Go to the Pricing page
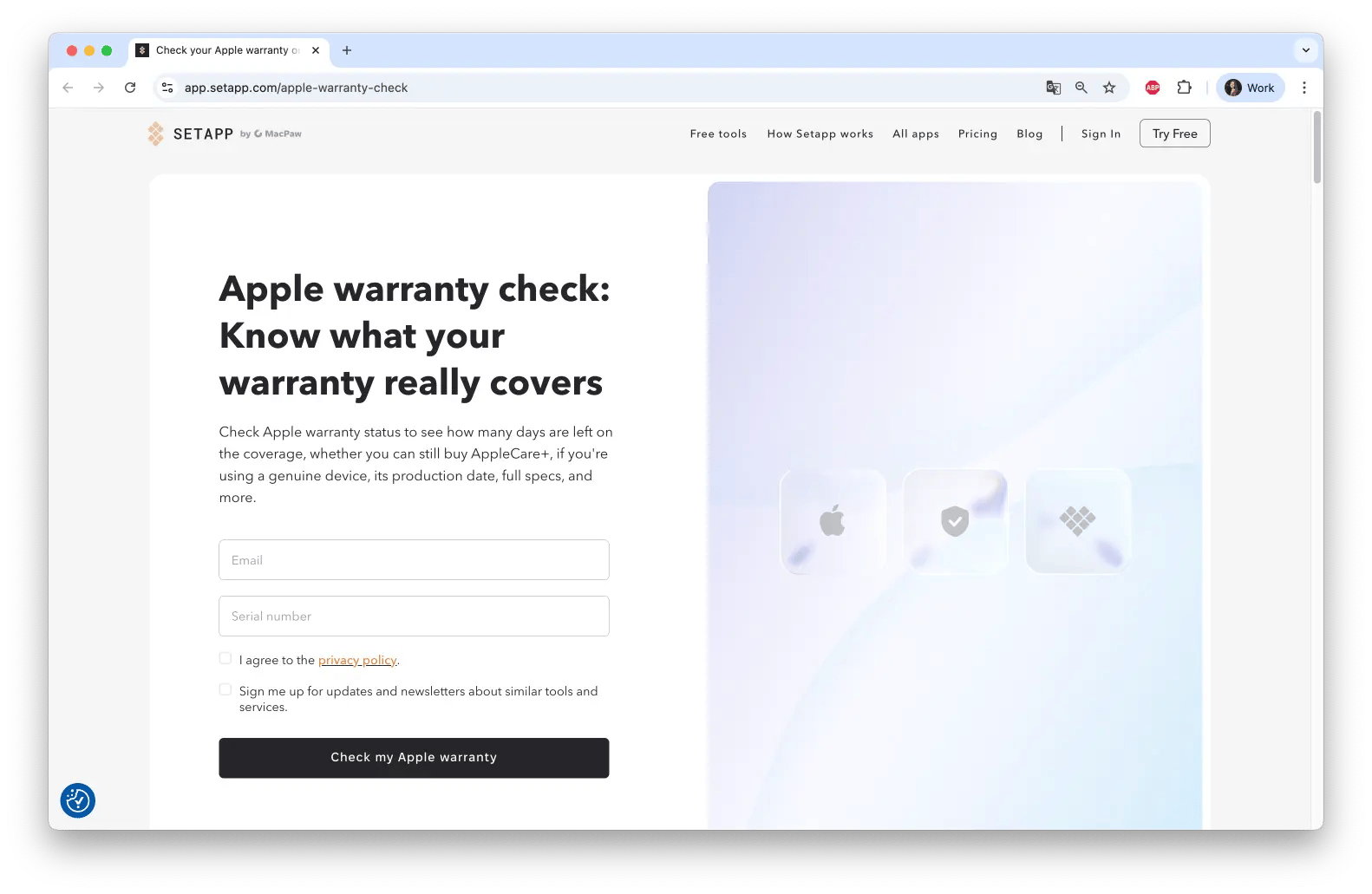The width and height of the screenshot is (1372, 894). pyautogui.click(x=977, y=134)
